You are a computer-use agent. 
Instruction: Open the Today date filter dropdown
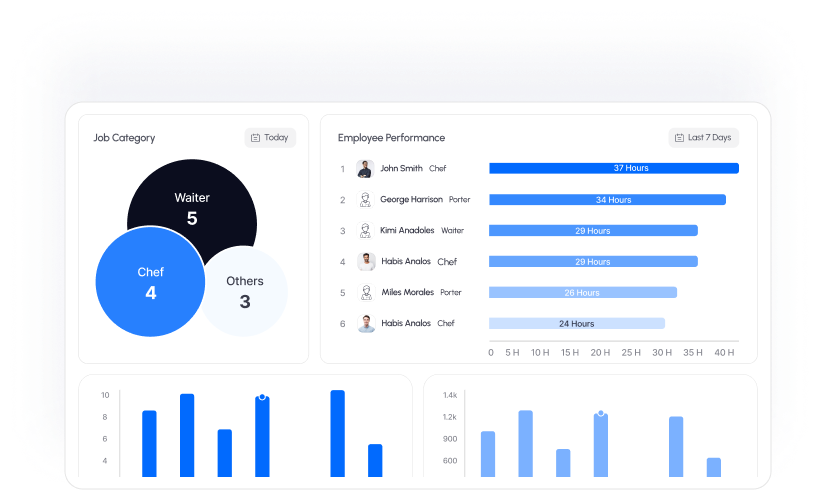[270, 138]
